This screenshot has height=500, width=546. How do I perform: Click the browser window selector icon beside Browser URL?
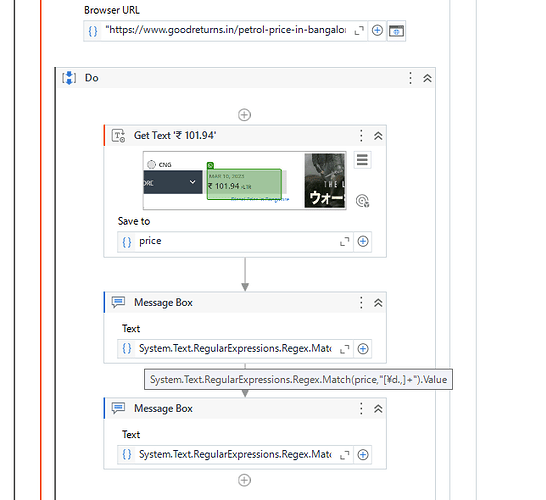pos(396,31)
